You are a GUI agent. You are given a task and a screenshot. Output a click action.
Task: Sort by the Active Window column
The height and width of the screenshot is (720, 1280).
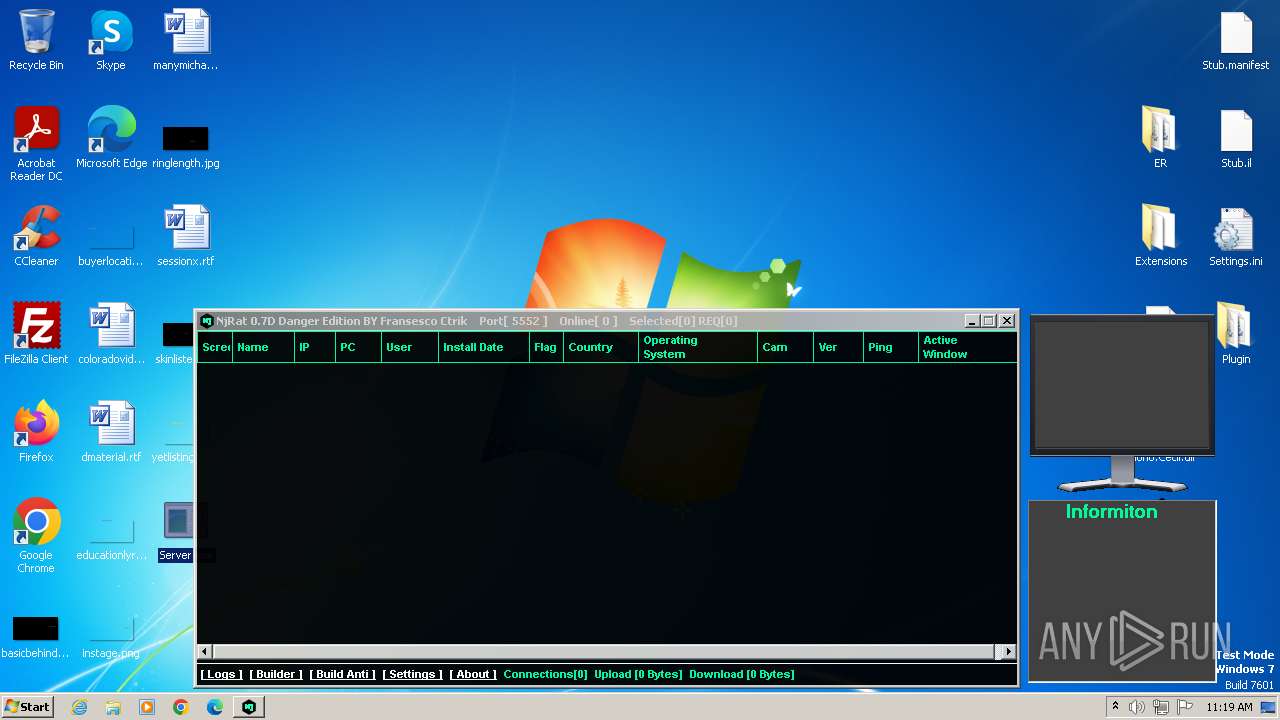(x=968, y=347)
